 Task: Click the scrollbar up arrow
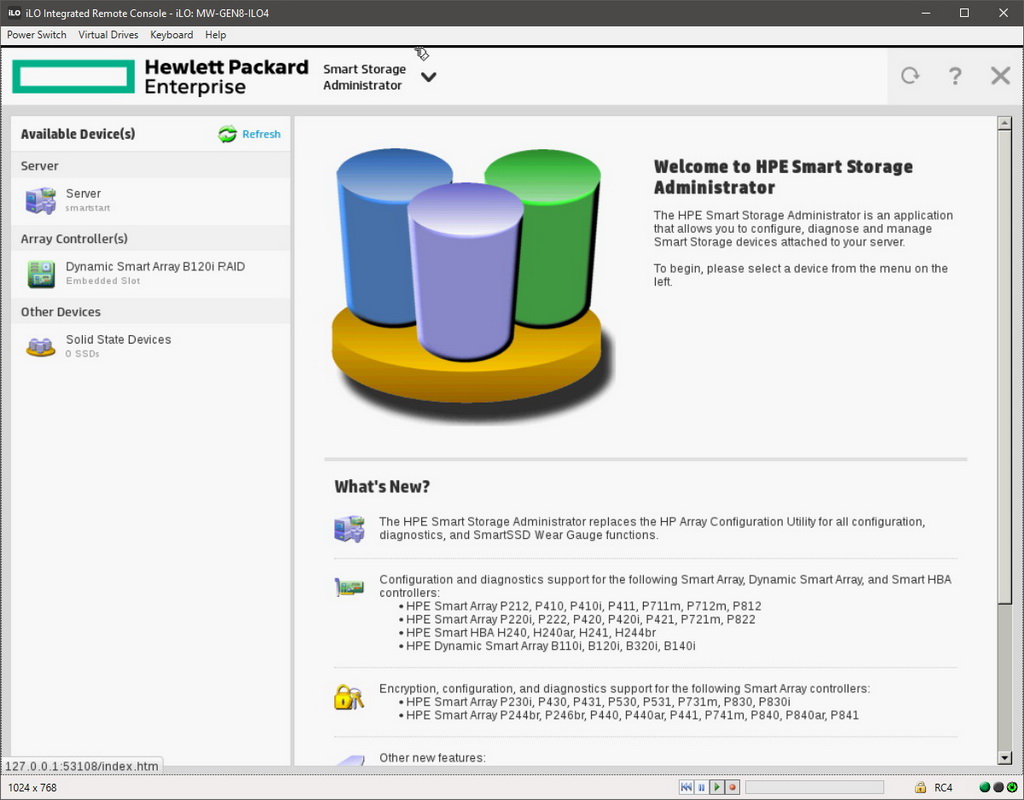click(1004, 123)
